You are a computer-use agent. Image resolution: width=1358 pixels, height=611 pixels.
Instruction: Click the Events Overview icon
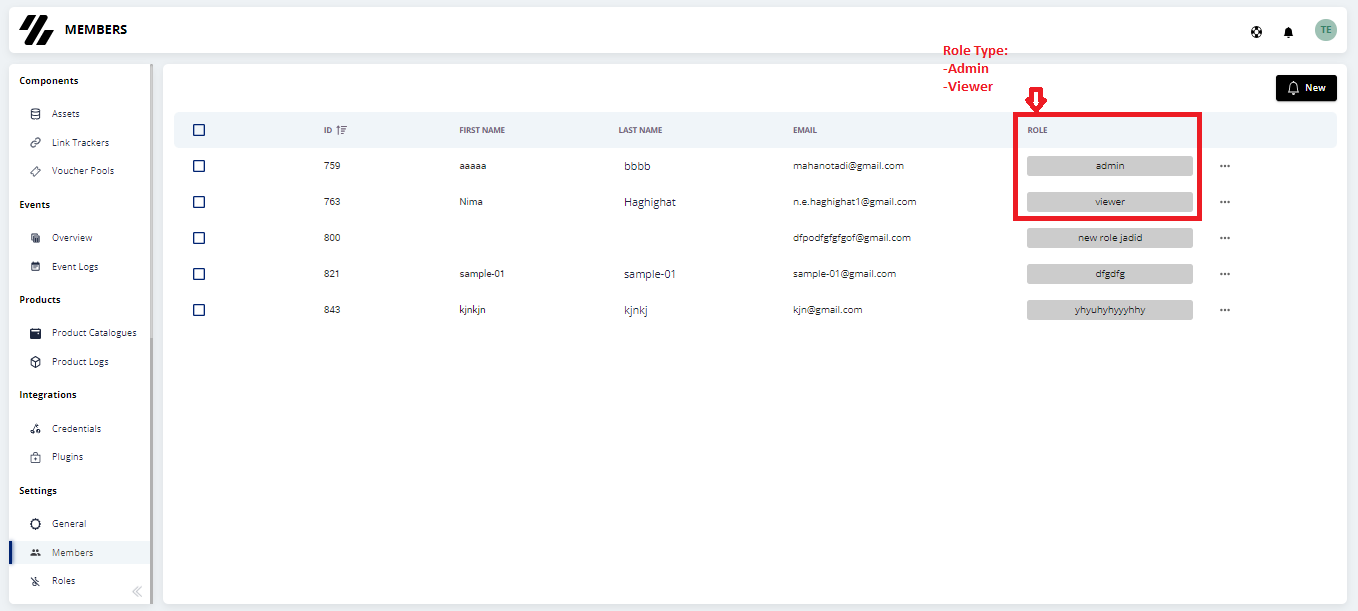tap(36, 238)
